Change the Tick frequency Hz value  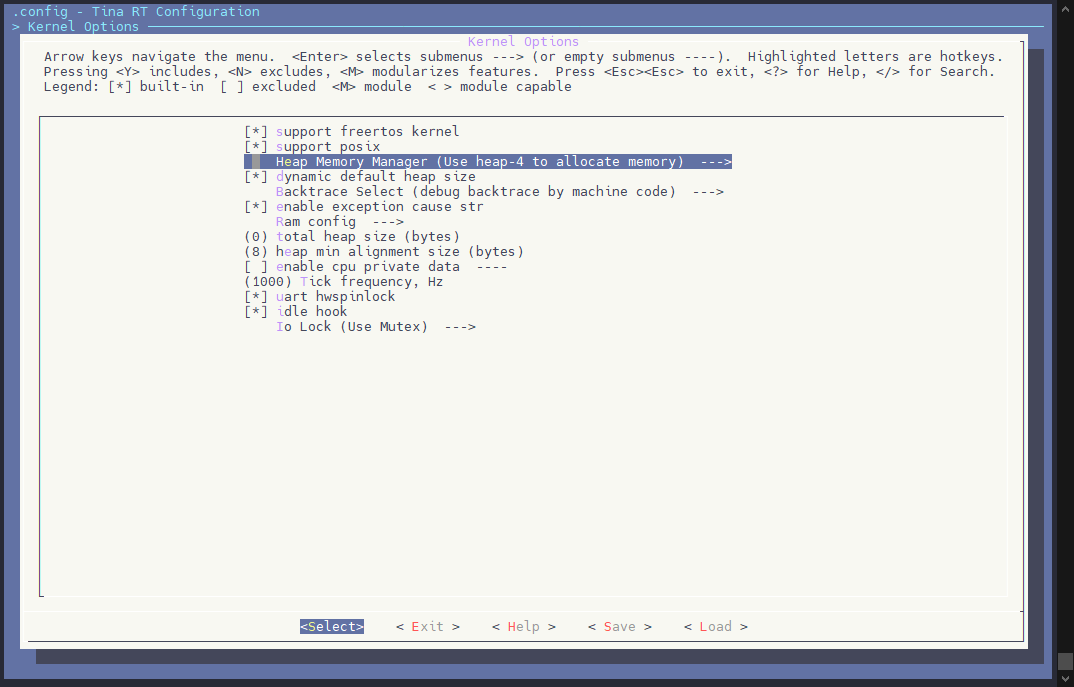(x=343, y=282)
